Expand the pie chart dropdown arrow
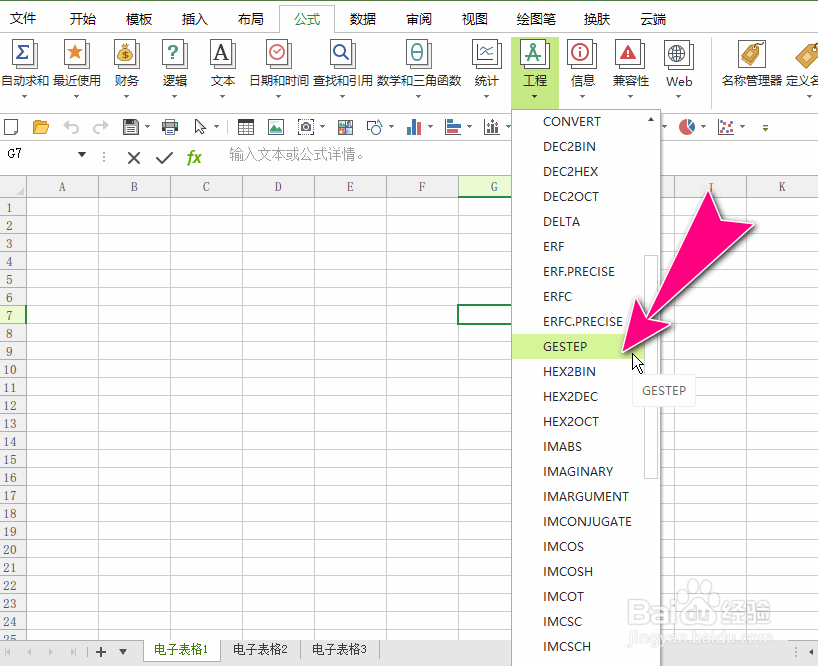The image size is (818, 666). pyautogui.click(x=703, y=127)
